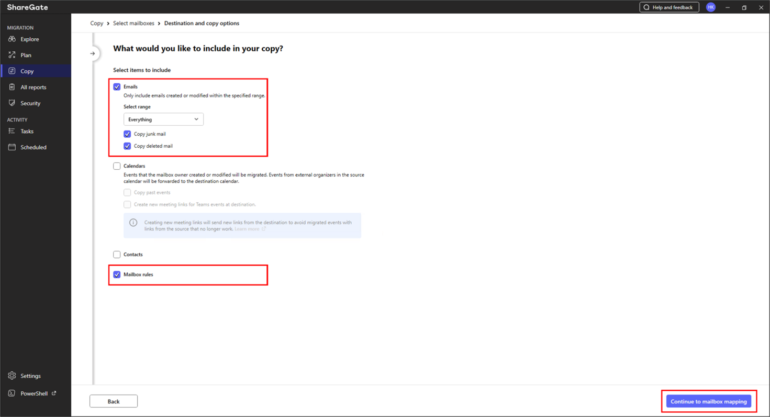Open Security shield icon in sidebar
The width and height of the screenshot is (770, 417).
(x=11, y=103)
